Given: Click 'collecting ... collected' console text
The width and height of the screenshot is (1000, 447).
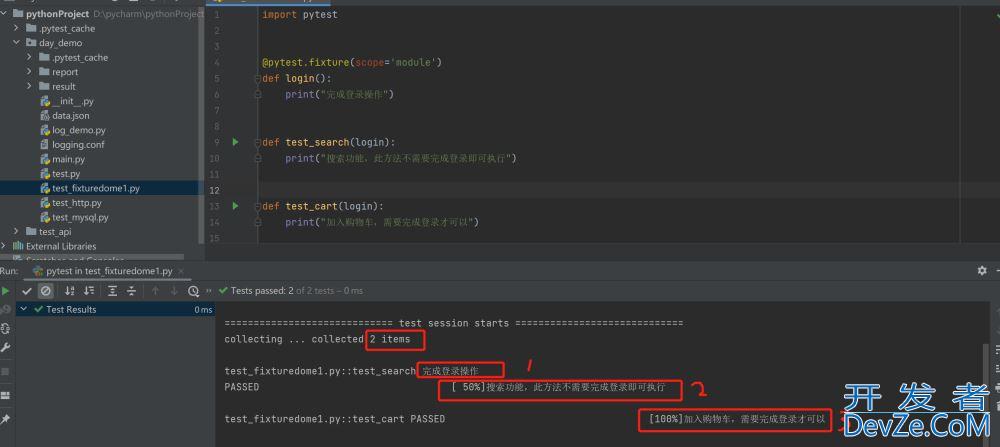Looking at the screenshot, I should pyautogui.click(x=294, y=339).
